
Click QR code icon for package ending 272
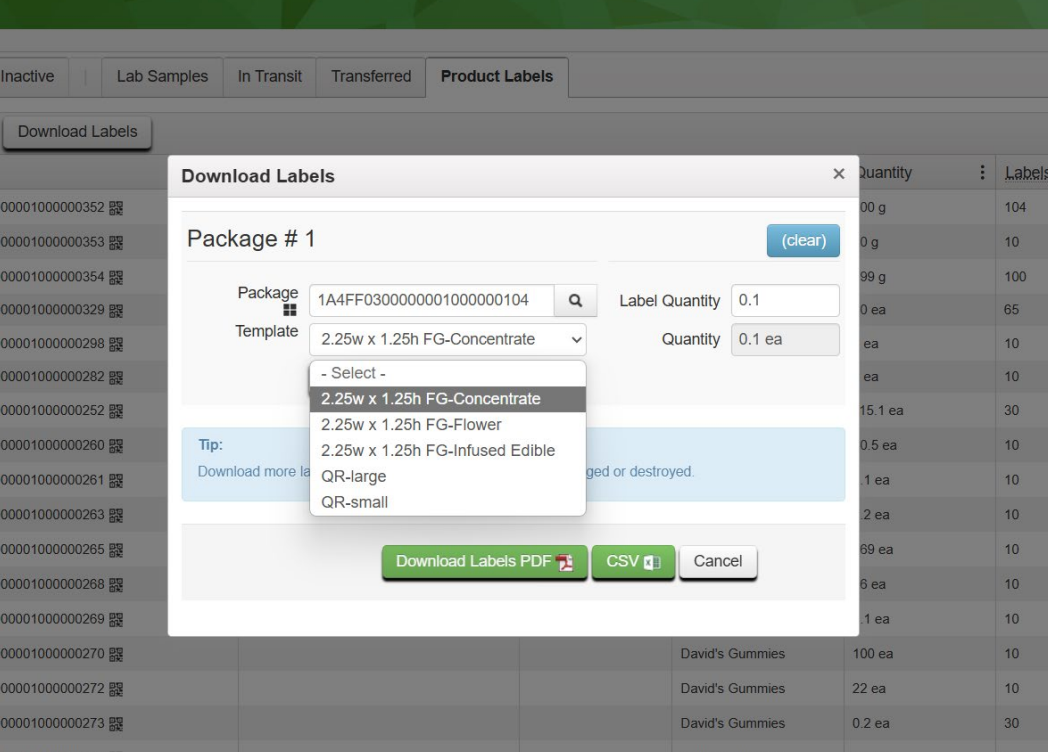tap(116, 688)
